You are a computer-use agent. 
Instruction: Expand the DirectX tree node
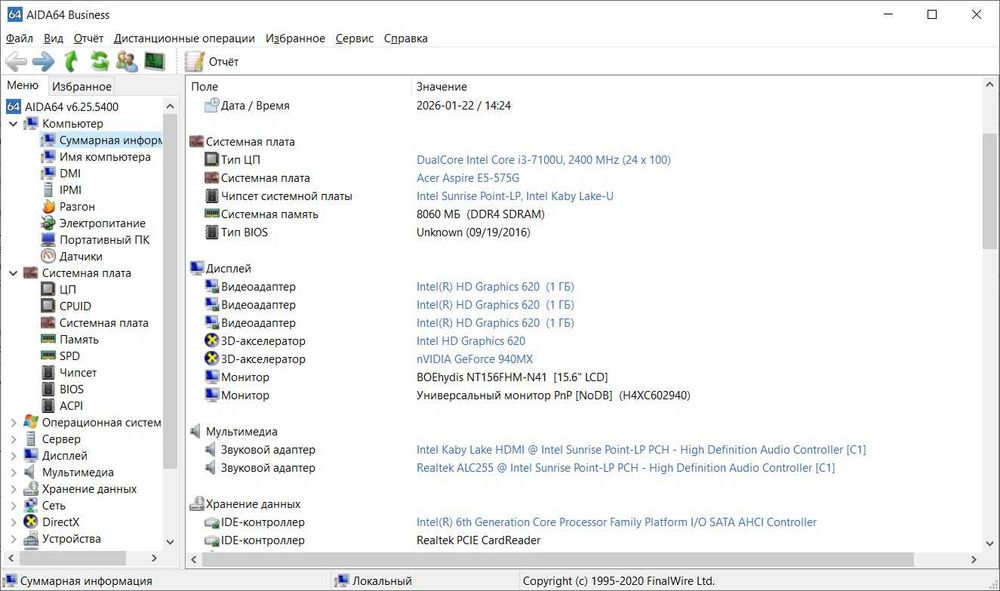pyautogui.click(x=13, y=522)
